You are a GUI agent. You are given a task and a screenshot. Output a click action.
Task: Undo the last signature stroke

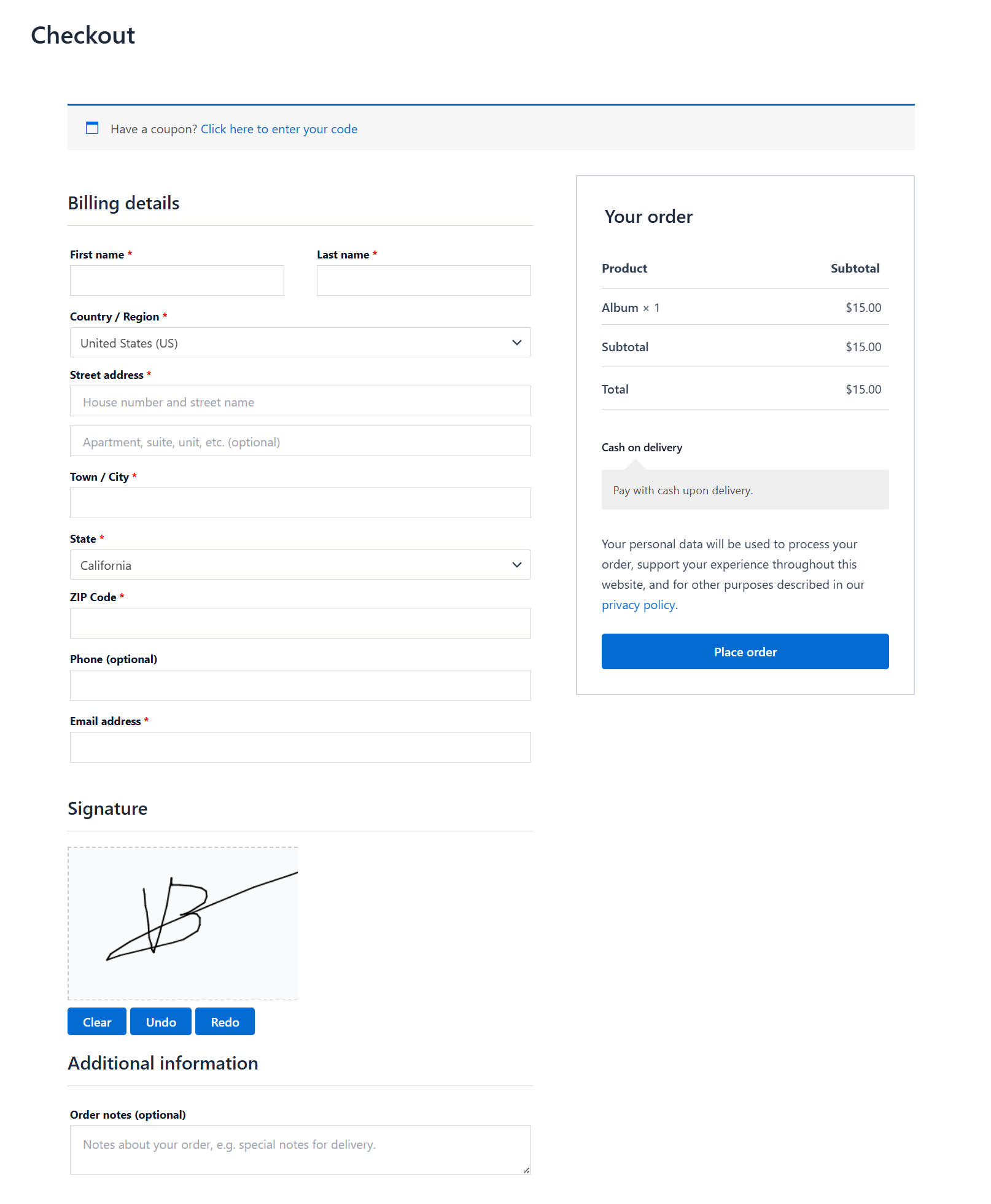161,1022
